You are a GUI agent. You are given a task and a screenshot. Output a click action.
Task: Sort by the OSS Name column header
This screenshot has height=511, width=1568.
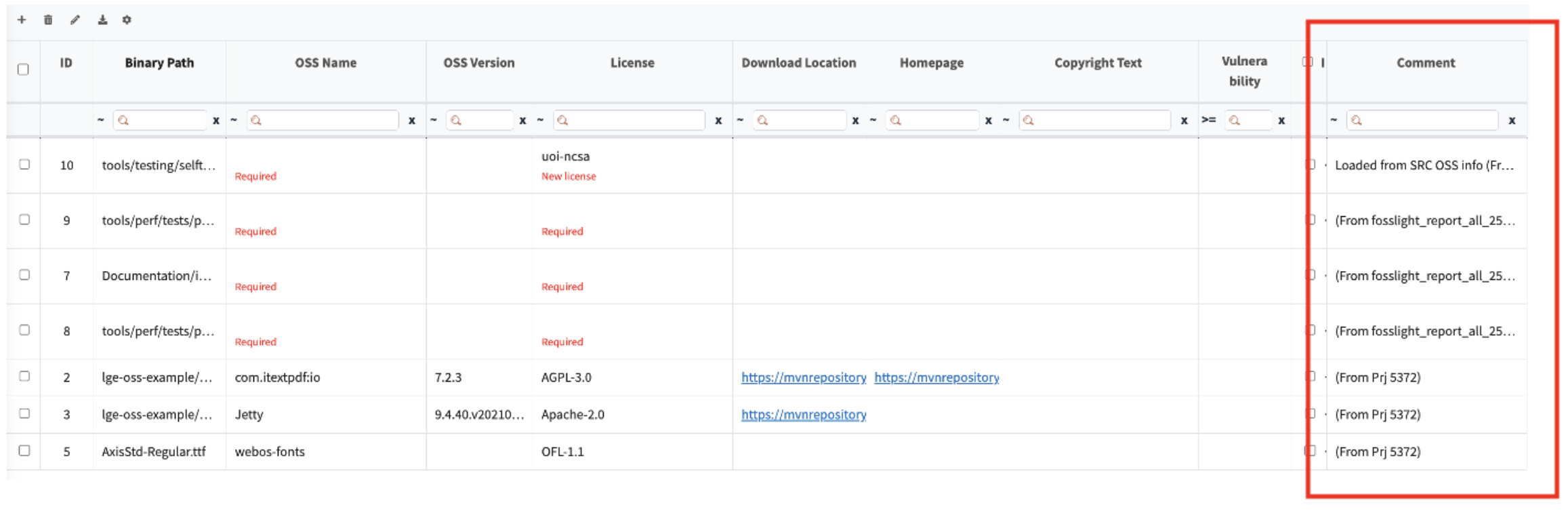[325, 63]
